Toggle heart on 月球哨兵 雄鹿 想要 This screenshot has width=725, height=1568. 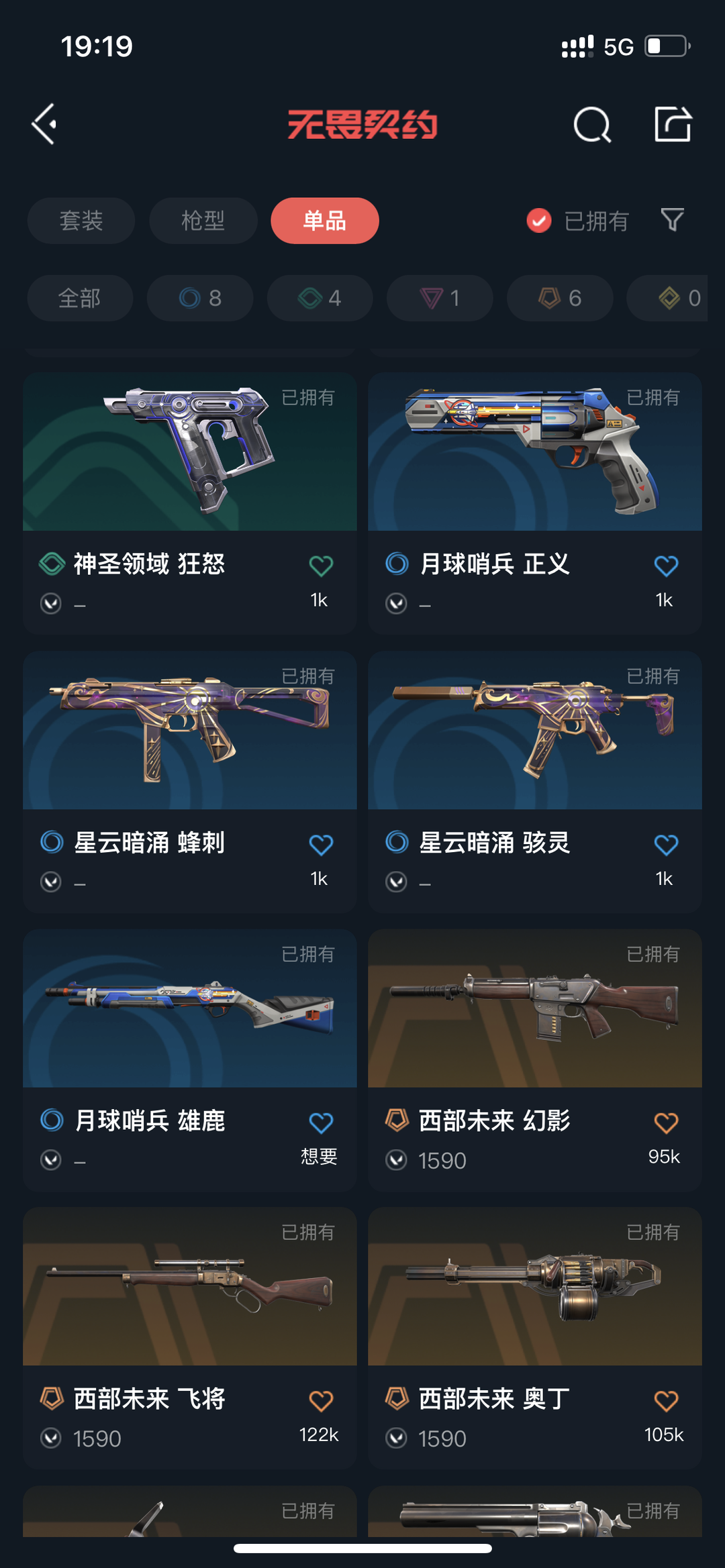tap(321, 1122)
